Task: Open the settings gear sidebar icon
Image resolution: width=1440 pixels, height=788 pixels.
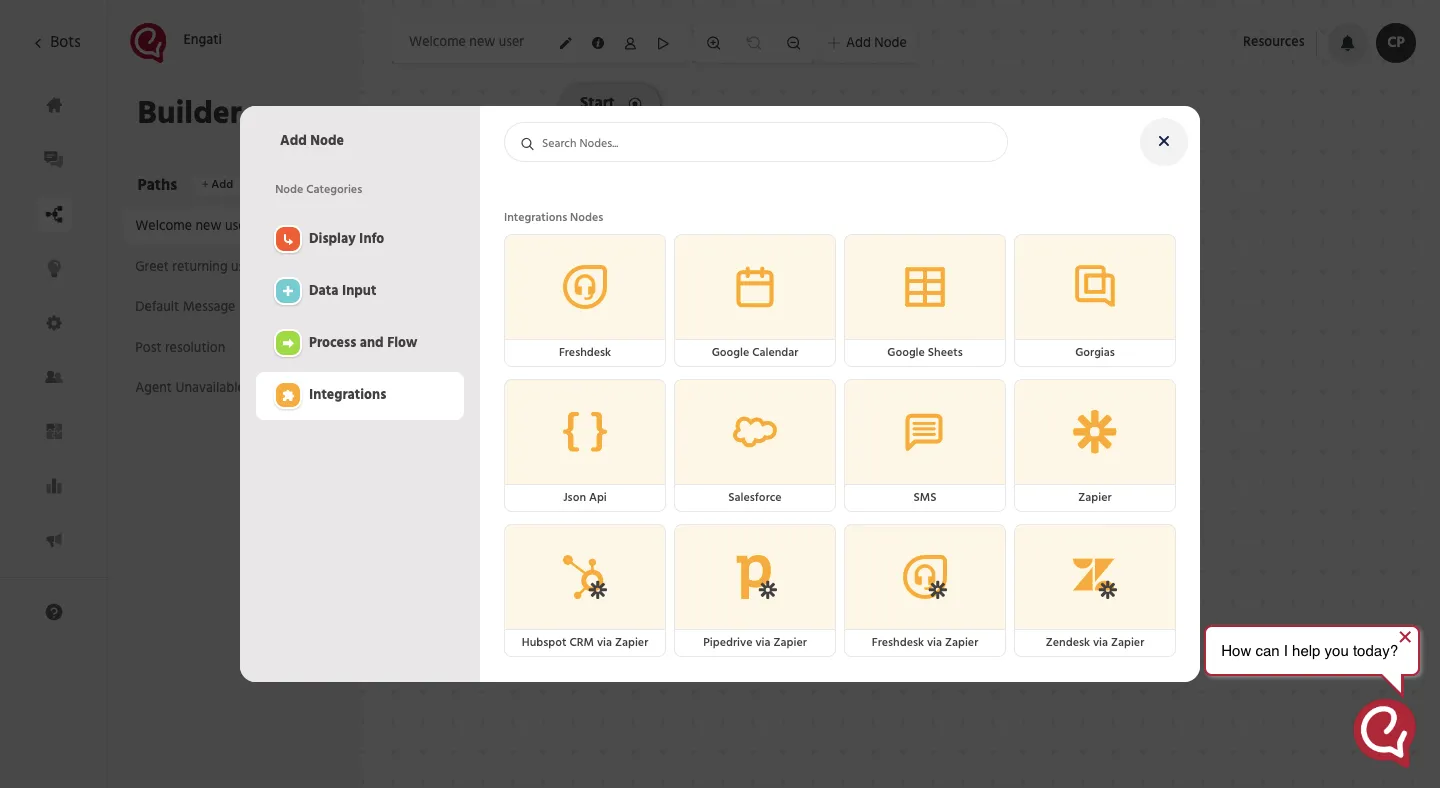Action: [x=54, y=323]
